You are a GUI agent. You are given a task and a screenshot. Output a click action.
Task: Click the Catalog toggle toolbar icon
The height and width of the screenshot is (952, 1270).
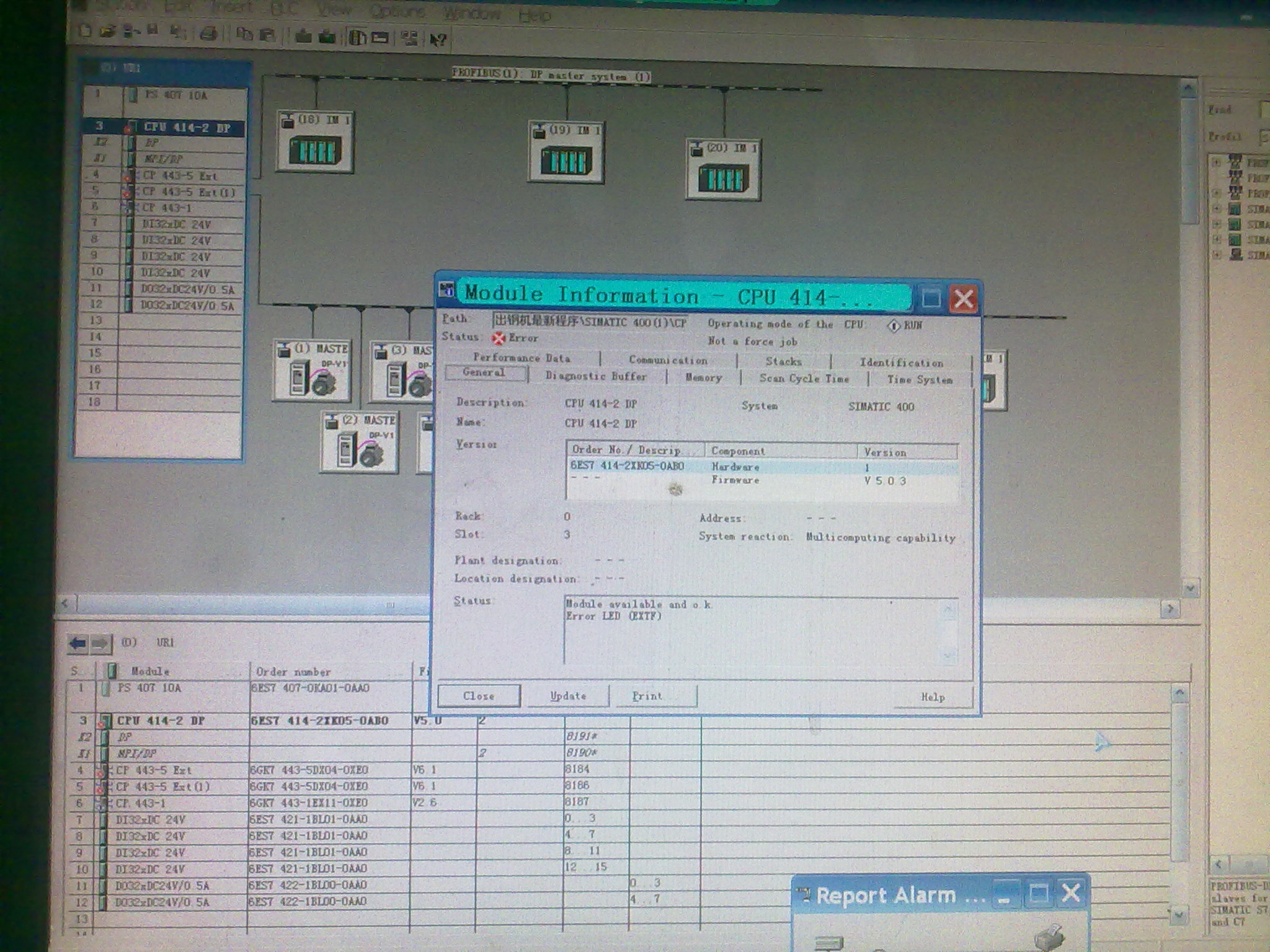point(357,37)
